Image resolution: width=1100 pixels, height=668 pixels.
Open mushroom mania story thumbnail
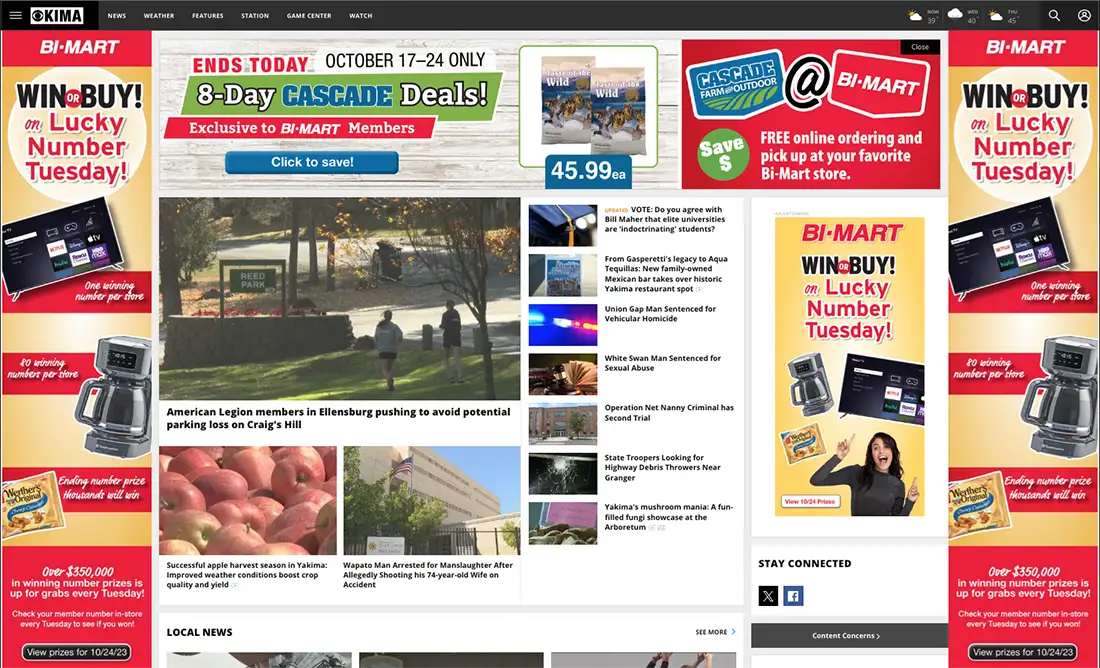[x=563, y=523]
